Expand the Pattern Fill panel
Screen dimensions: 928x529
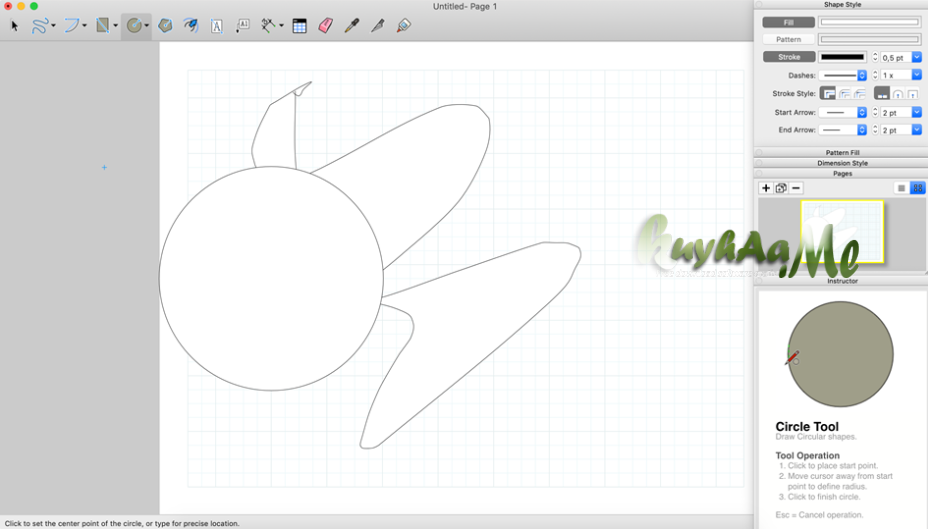coord(842,153)
